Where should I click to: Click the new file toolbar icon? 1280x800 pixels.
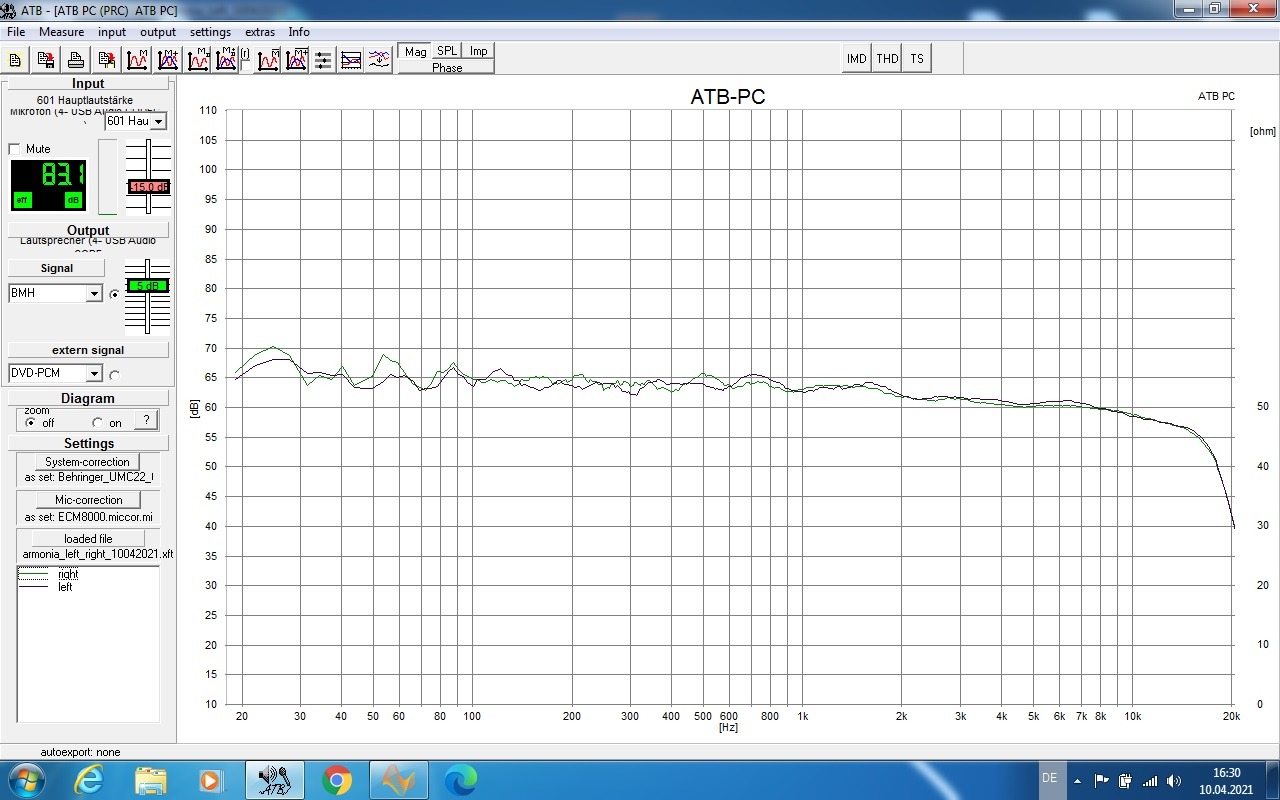[x=15, y=59]
